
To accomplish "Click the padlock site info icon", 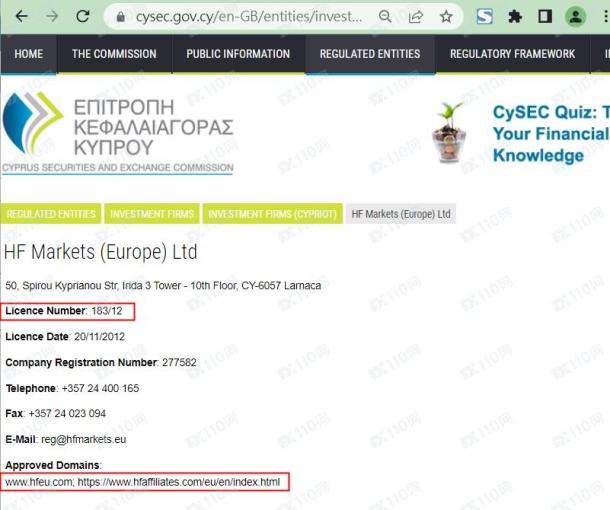I will [x=121, y=17].
